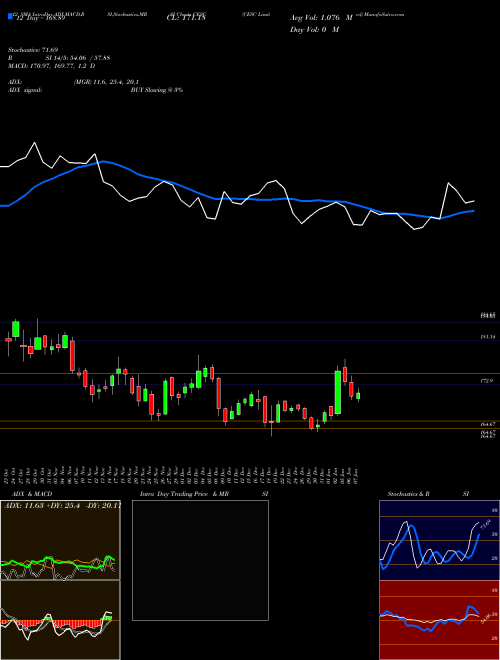The image size is (500, 660).
Task: Click the 181.14 price axis label
Action: tap(487, 337)
